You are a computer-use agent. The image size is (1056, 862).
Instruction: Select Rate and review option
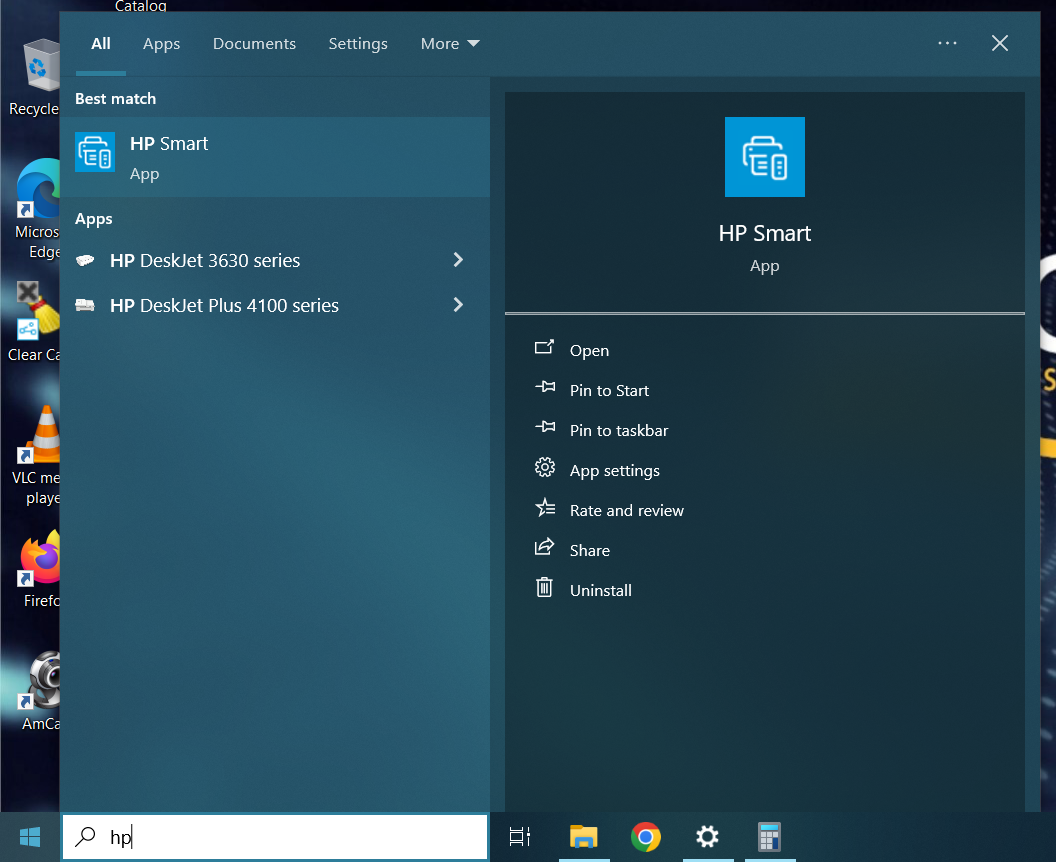pyautogui.click(x=626, y=511)
